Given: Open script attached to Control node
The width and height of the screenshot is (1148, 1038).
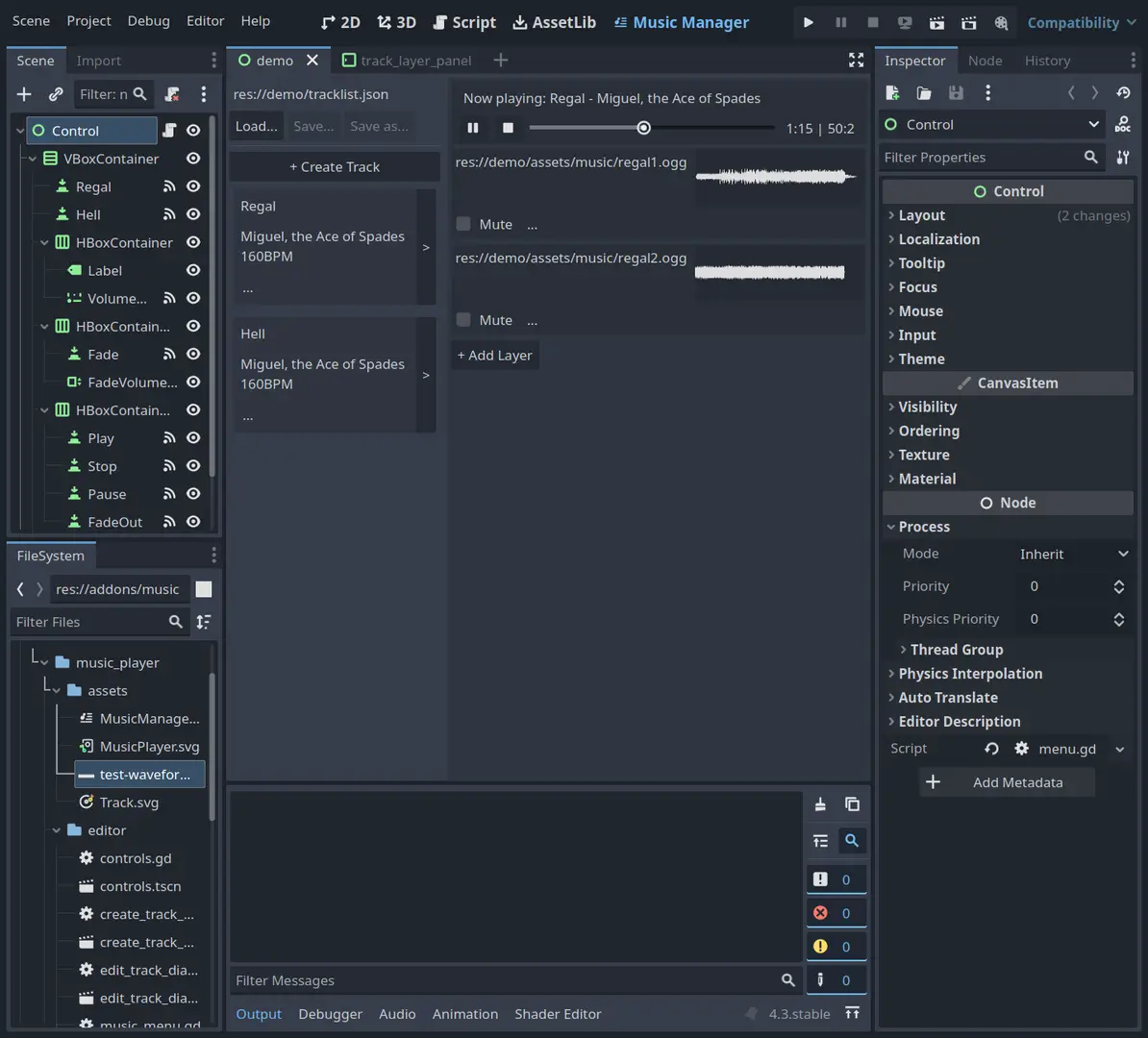Looking at the screenshot, I should point(169,131).
